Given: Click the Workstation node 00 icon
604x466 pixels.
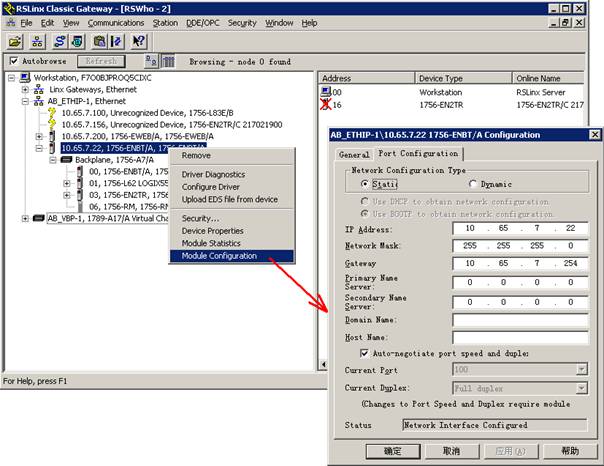Looking at the screenshot, I should tap(326, 92).
